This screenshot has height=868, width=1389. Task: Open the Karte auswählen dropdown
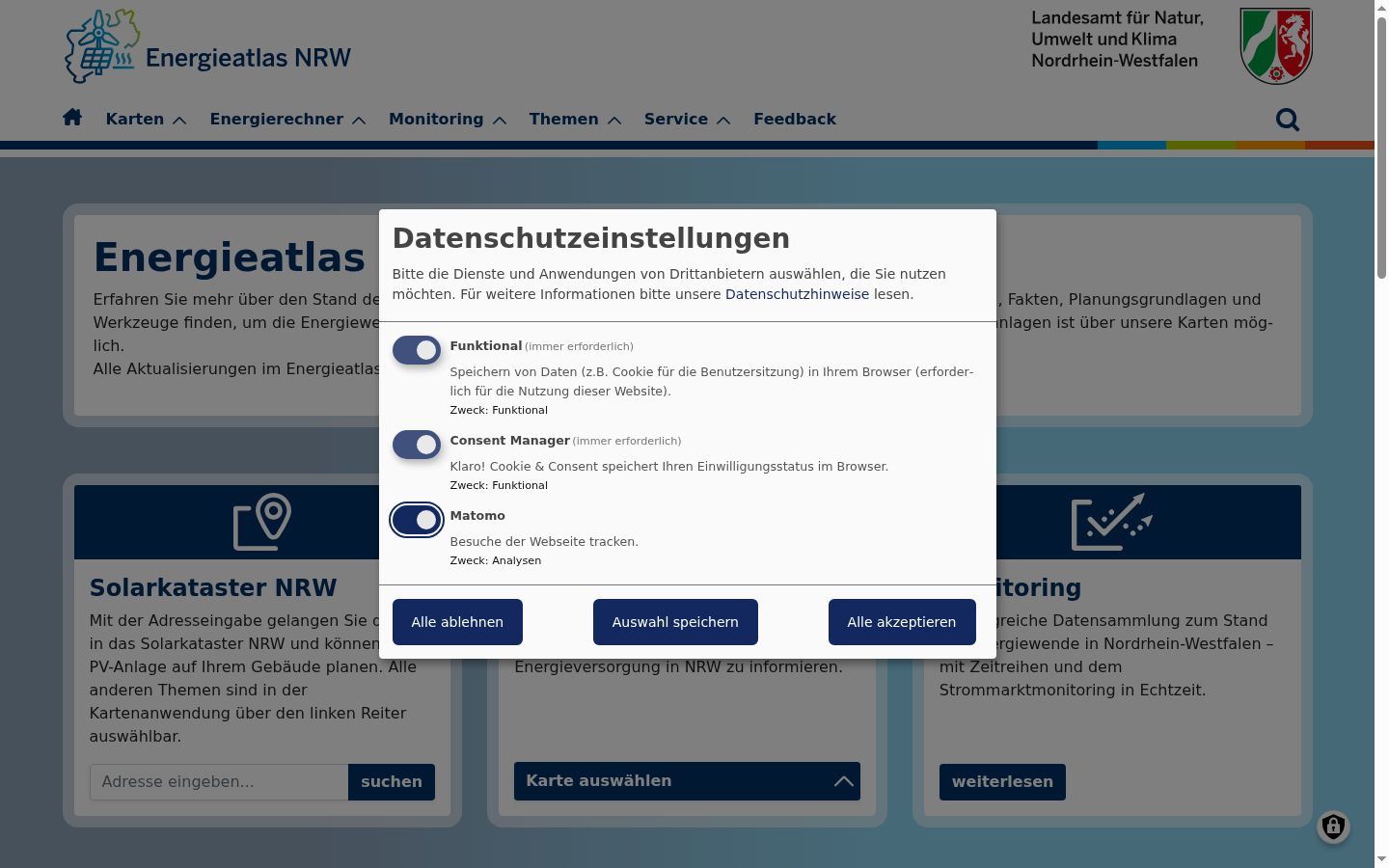click(687, 781)
